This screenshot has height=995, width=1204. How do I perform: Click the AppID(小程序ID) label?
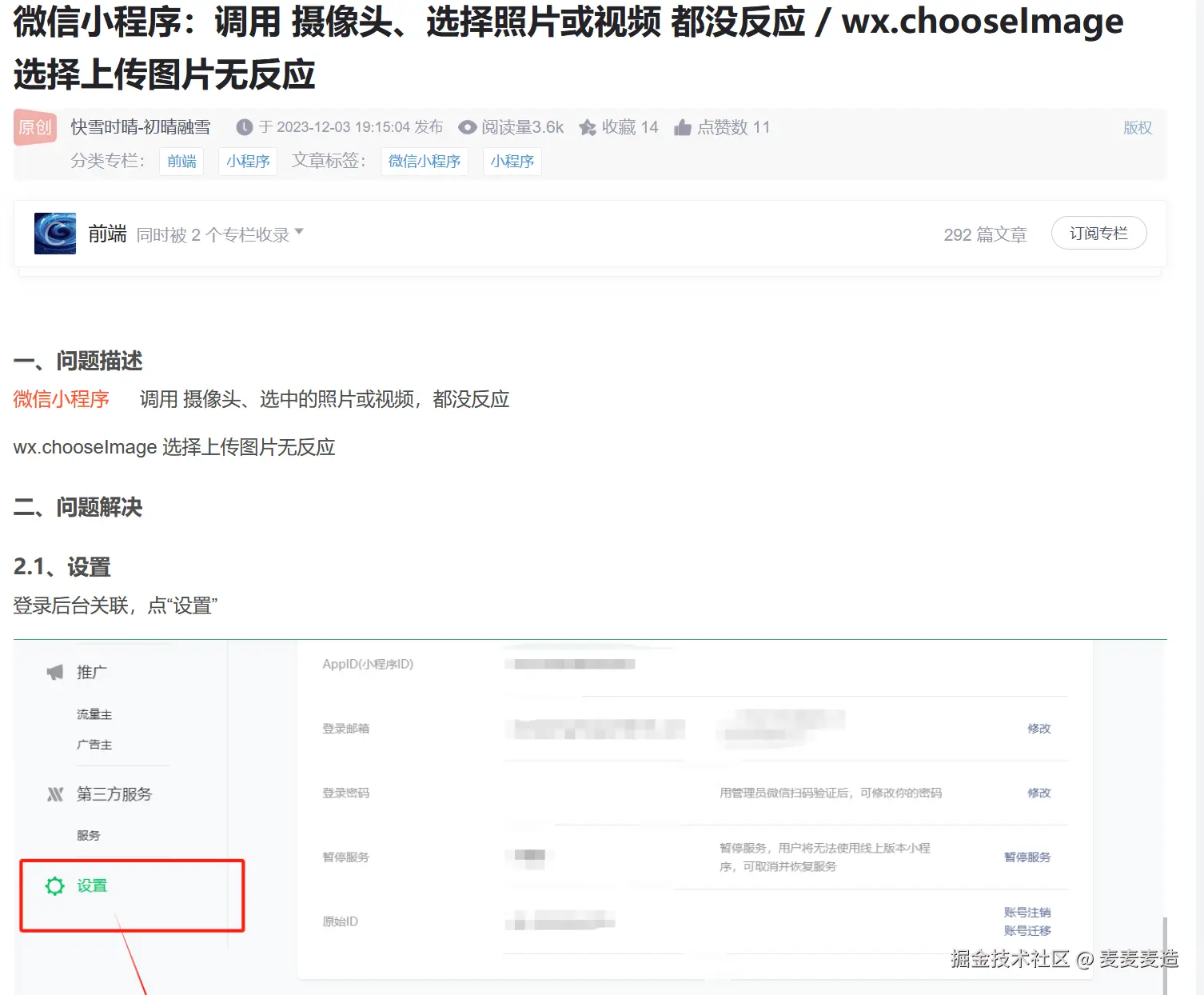point(368,664)
